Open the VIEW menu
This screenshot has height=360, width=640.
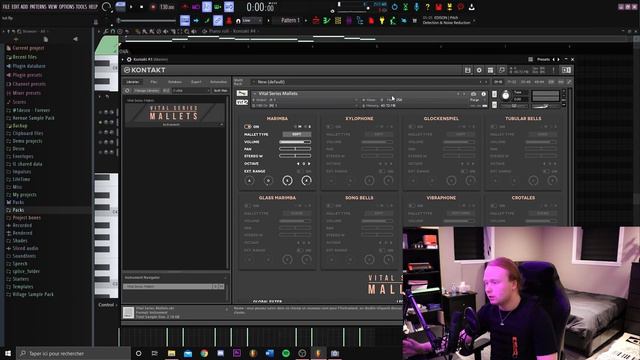click(53, 7)
